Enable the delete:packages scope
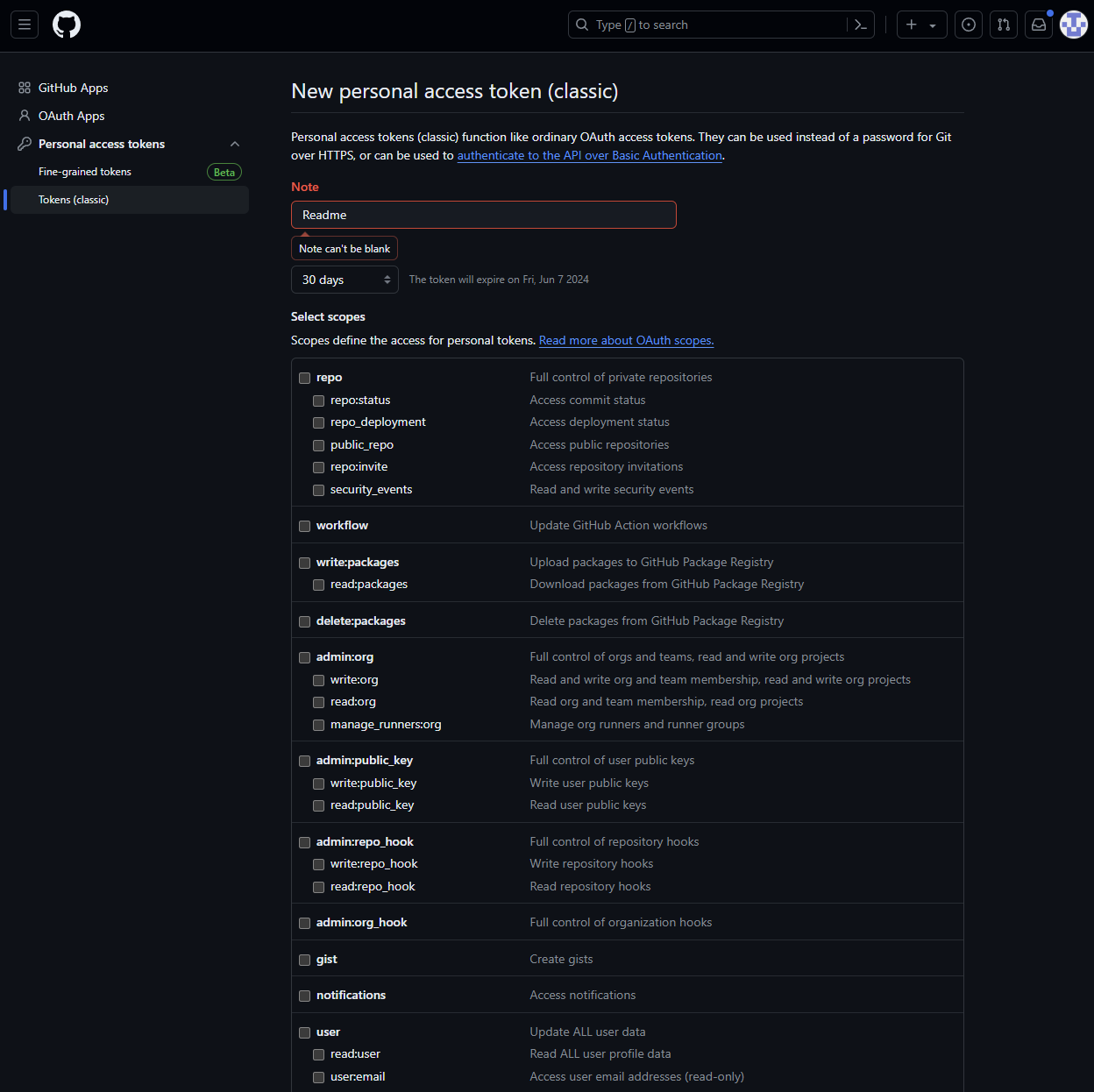 pyautogui.click(x=305, y=621)
